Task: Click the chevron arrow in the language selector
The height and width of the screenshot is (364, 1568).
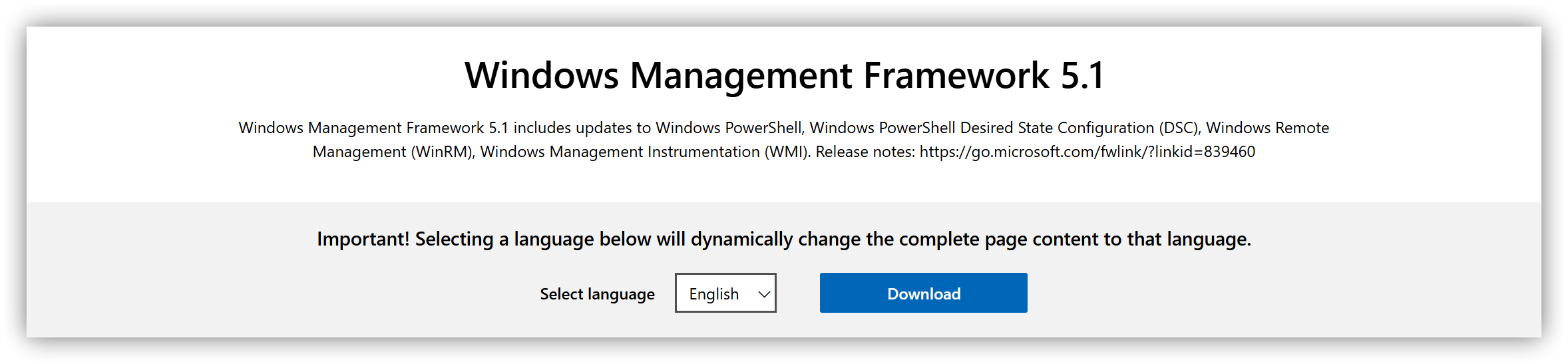Action: point(764,294)
